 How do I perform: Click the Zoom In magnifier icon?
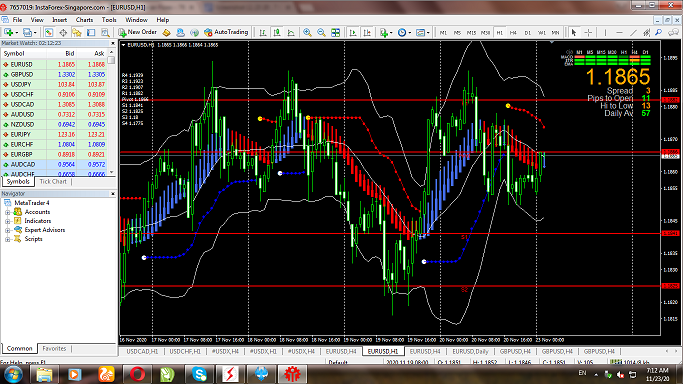point(307,33)
